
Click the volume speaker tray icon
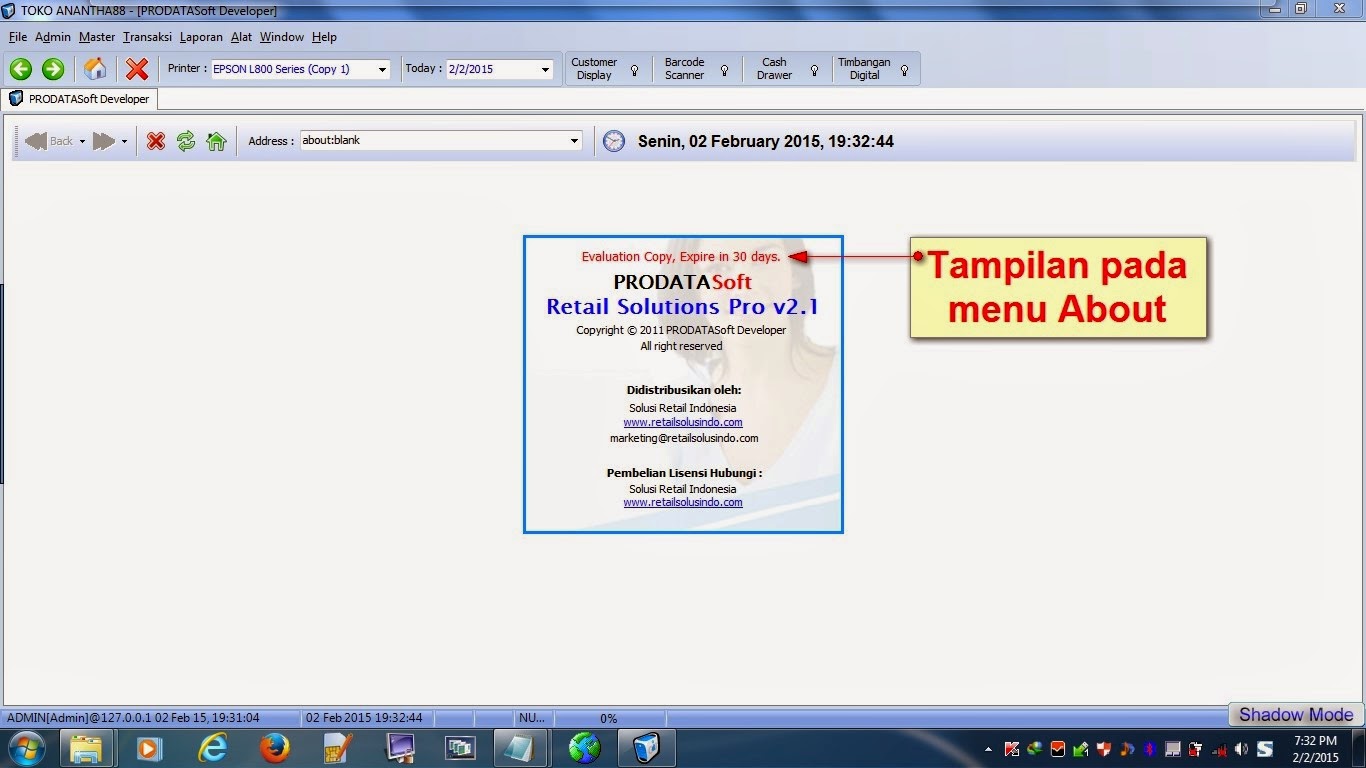(1241, 749)
